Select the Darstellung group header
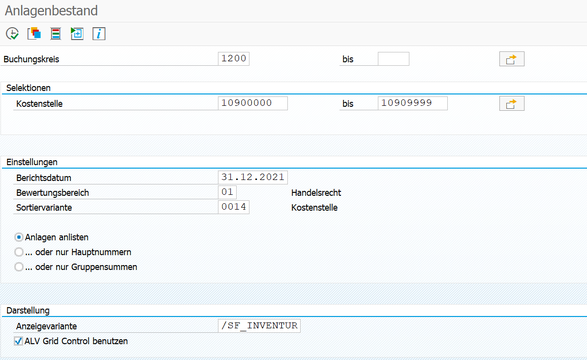587x360 pixels. [x=28, y=311]
